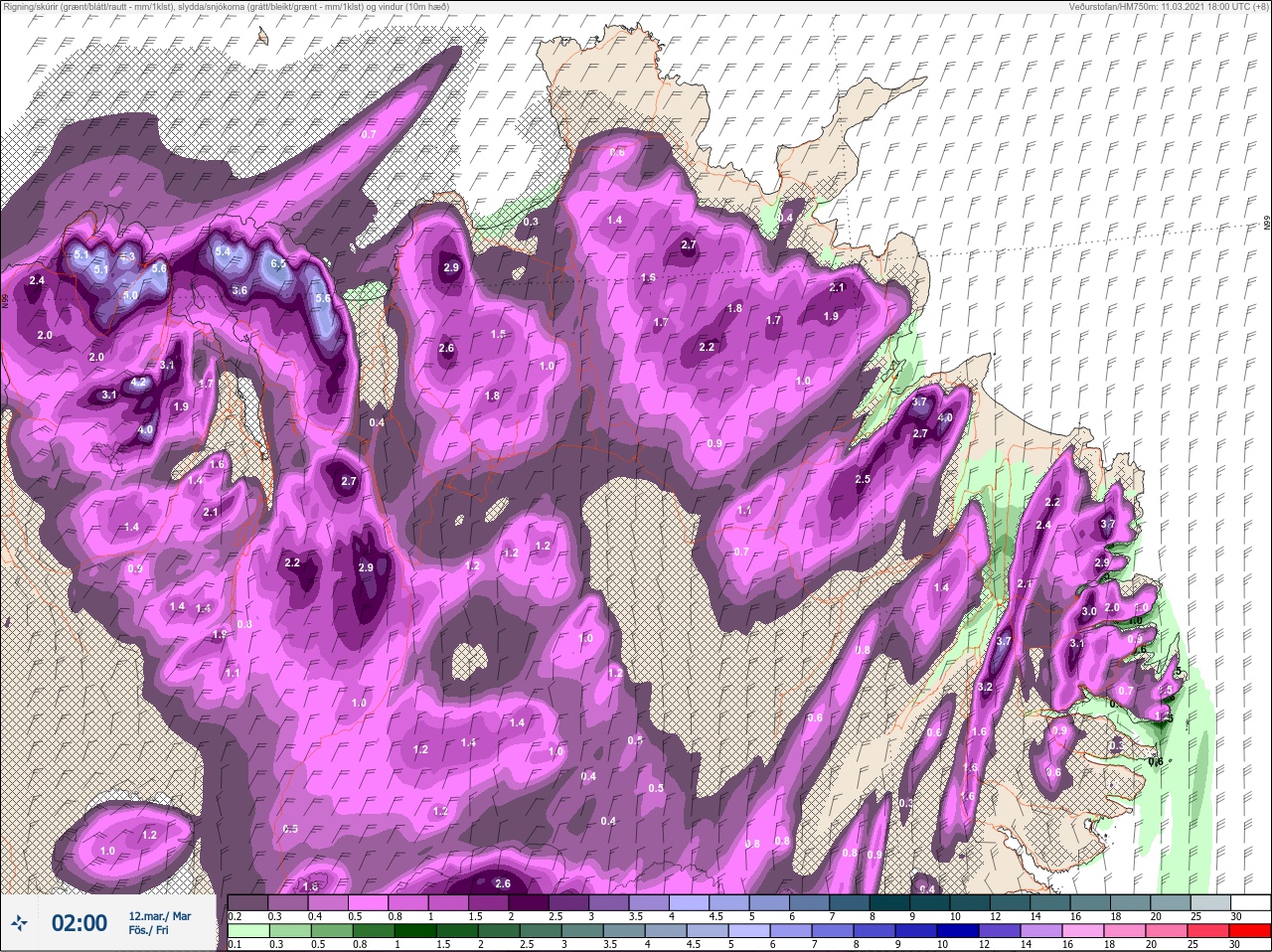This screenshot has width=1272, height=952.
Task: Click the upper legend swatch between 0.2 and 0.3
Action: (x=248, y=902)
